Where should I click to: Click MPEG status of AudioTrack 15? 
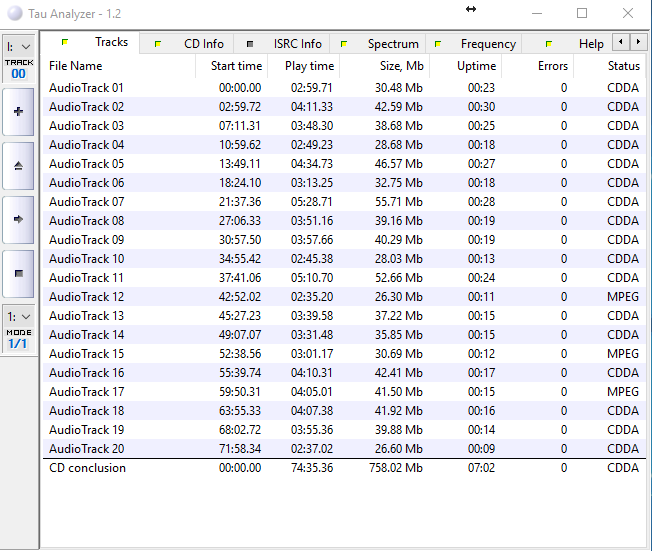pyautogui.click(x=622, y=353)
